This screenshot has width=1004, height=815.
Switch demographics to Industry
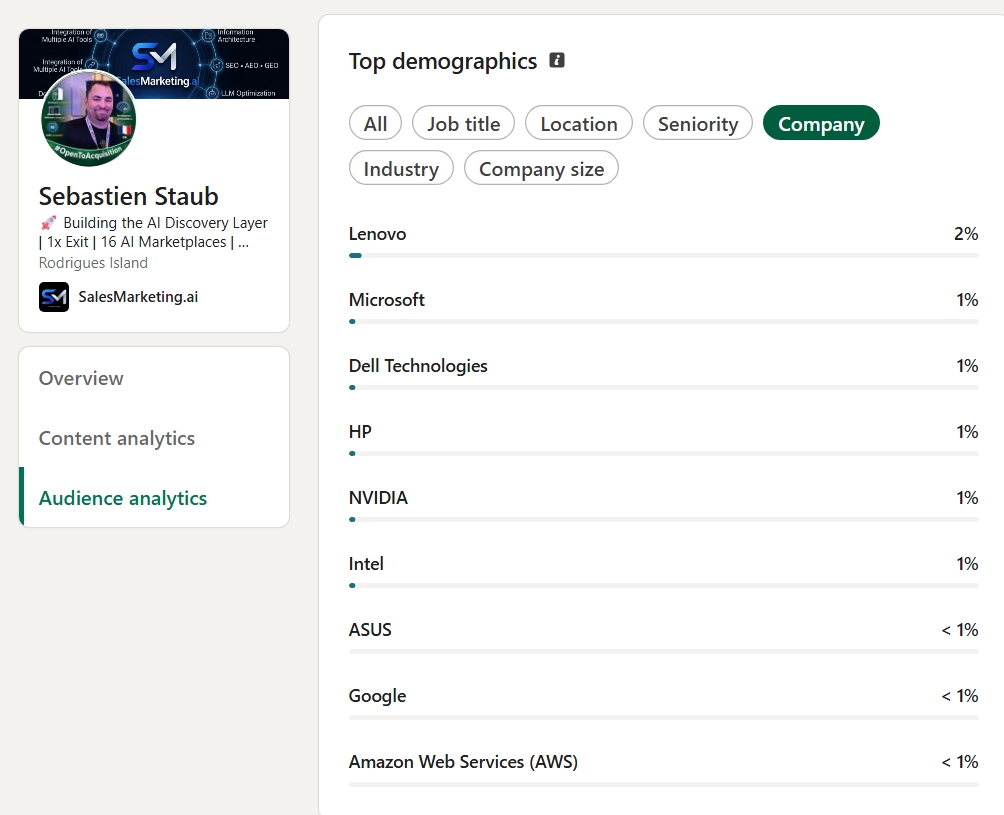pos(401,168)
